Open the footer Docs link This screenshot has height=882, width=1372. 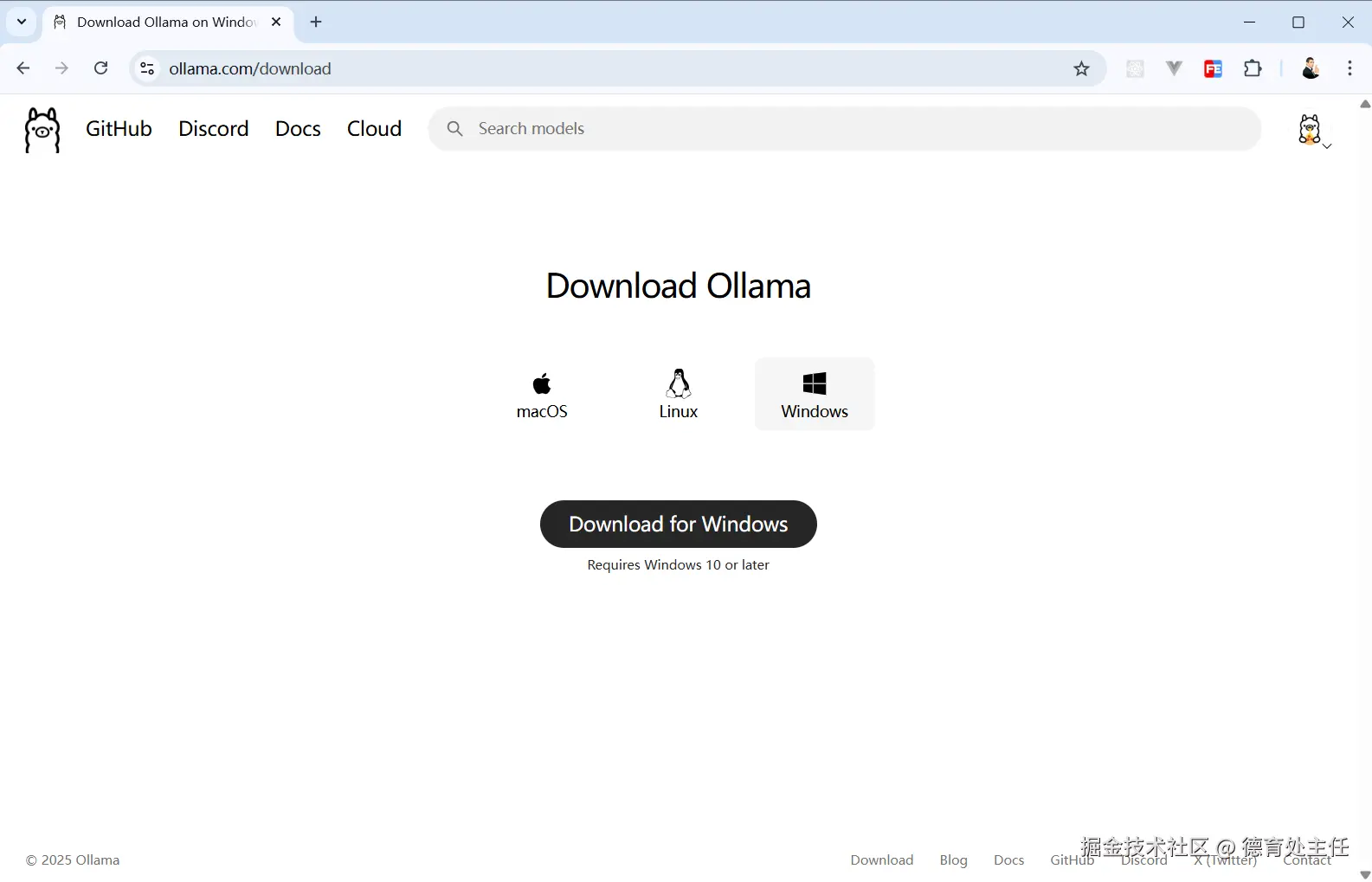[x=1008, y=859]
